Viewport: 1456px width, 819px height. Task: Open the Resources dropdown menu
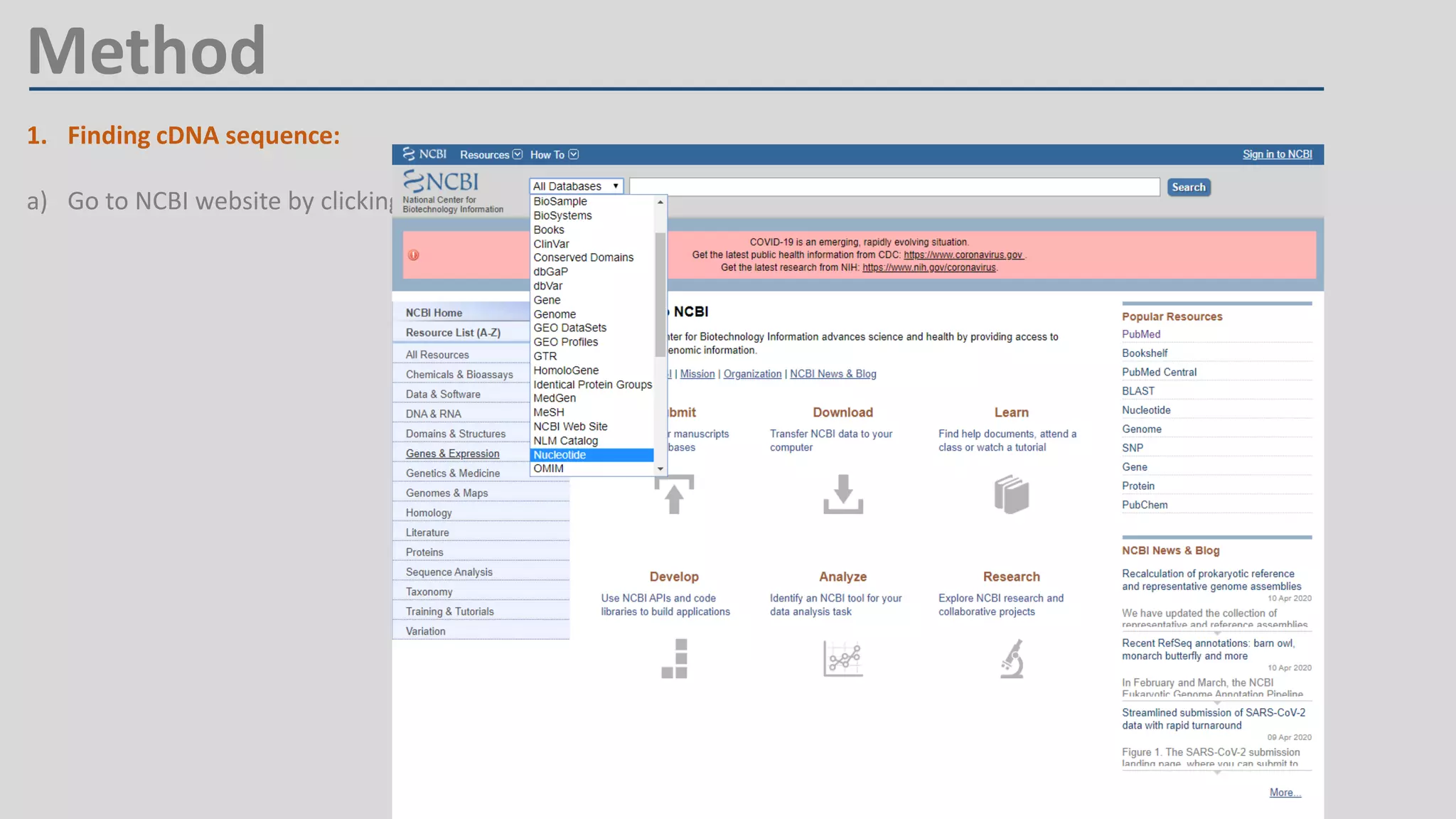click(491, 154)
